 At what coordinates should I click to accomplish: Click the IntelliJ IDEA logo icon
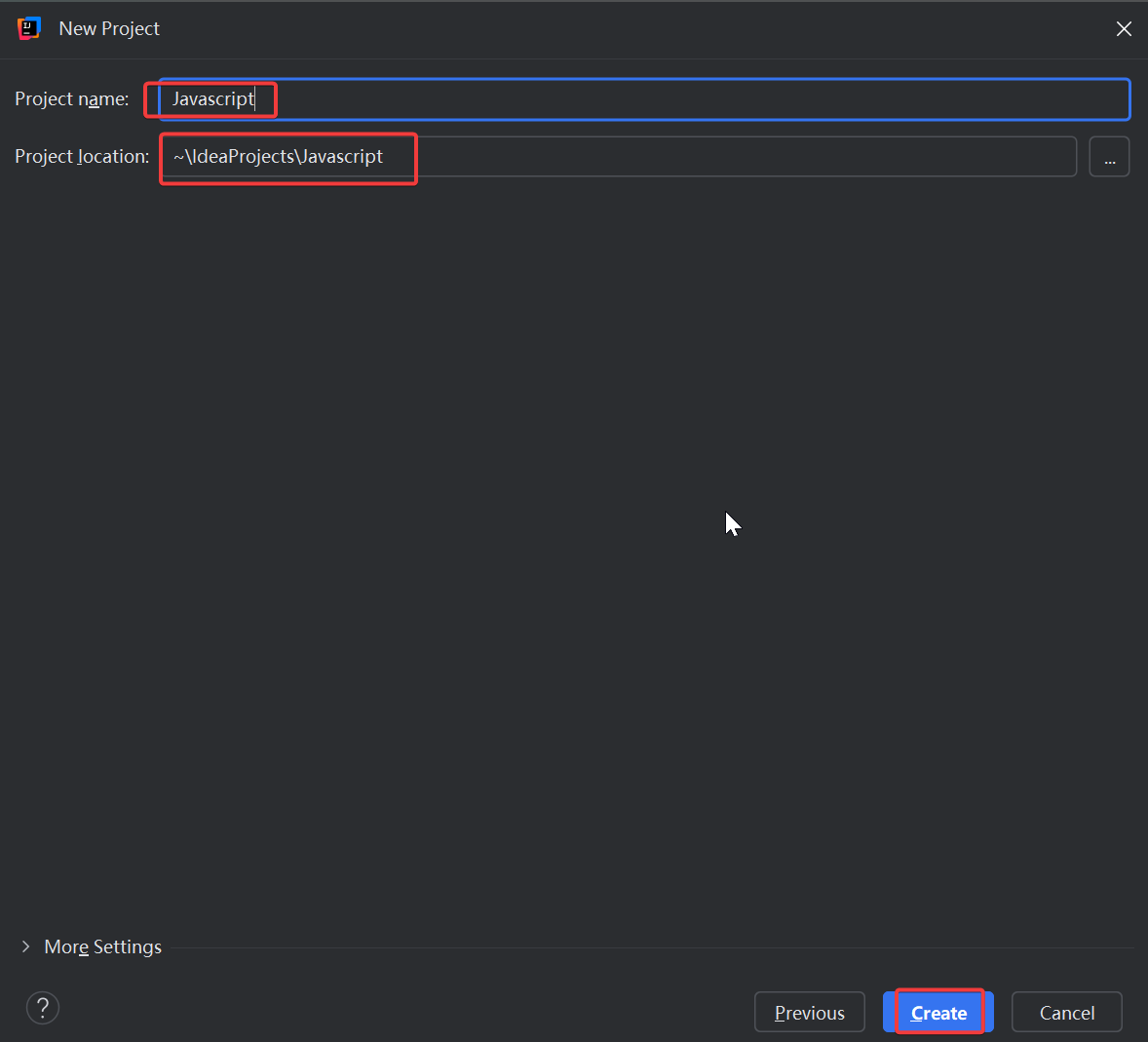point(28,28)
